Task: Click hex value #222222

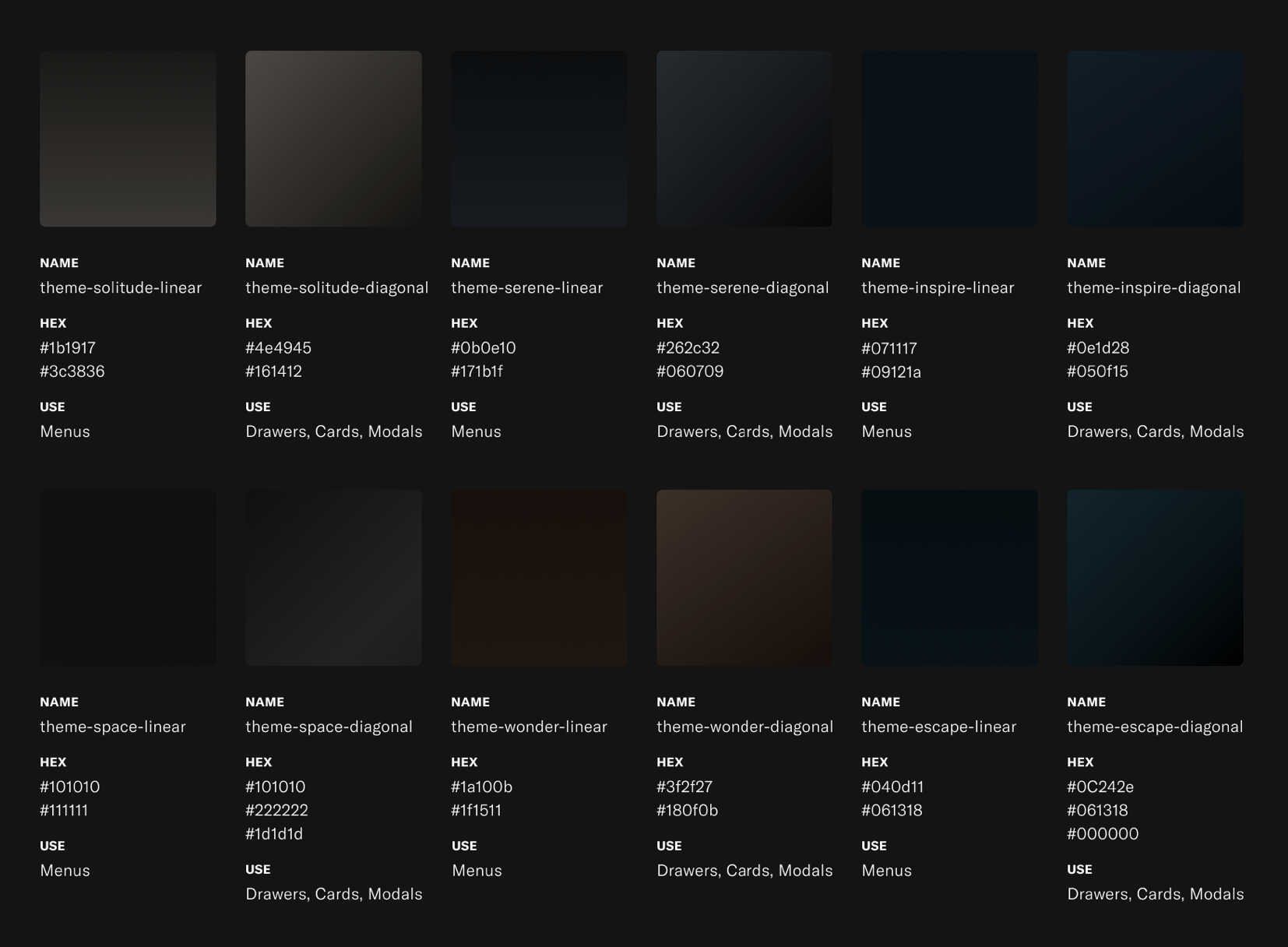Action: [x=276, y=810]
